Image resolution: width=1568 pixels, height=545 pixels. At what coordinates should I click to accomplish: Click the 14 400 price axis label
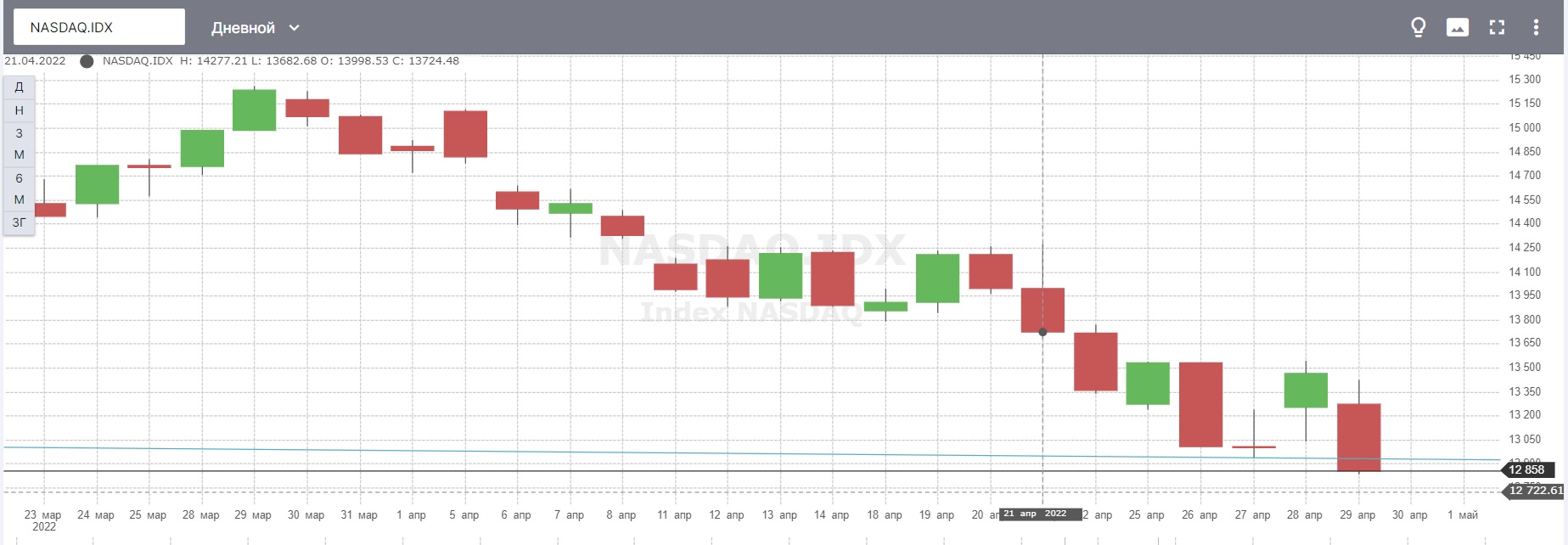pos(1525,223)
